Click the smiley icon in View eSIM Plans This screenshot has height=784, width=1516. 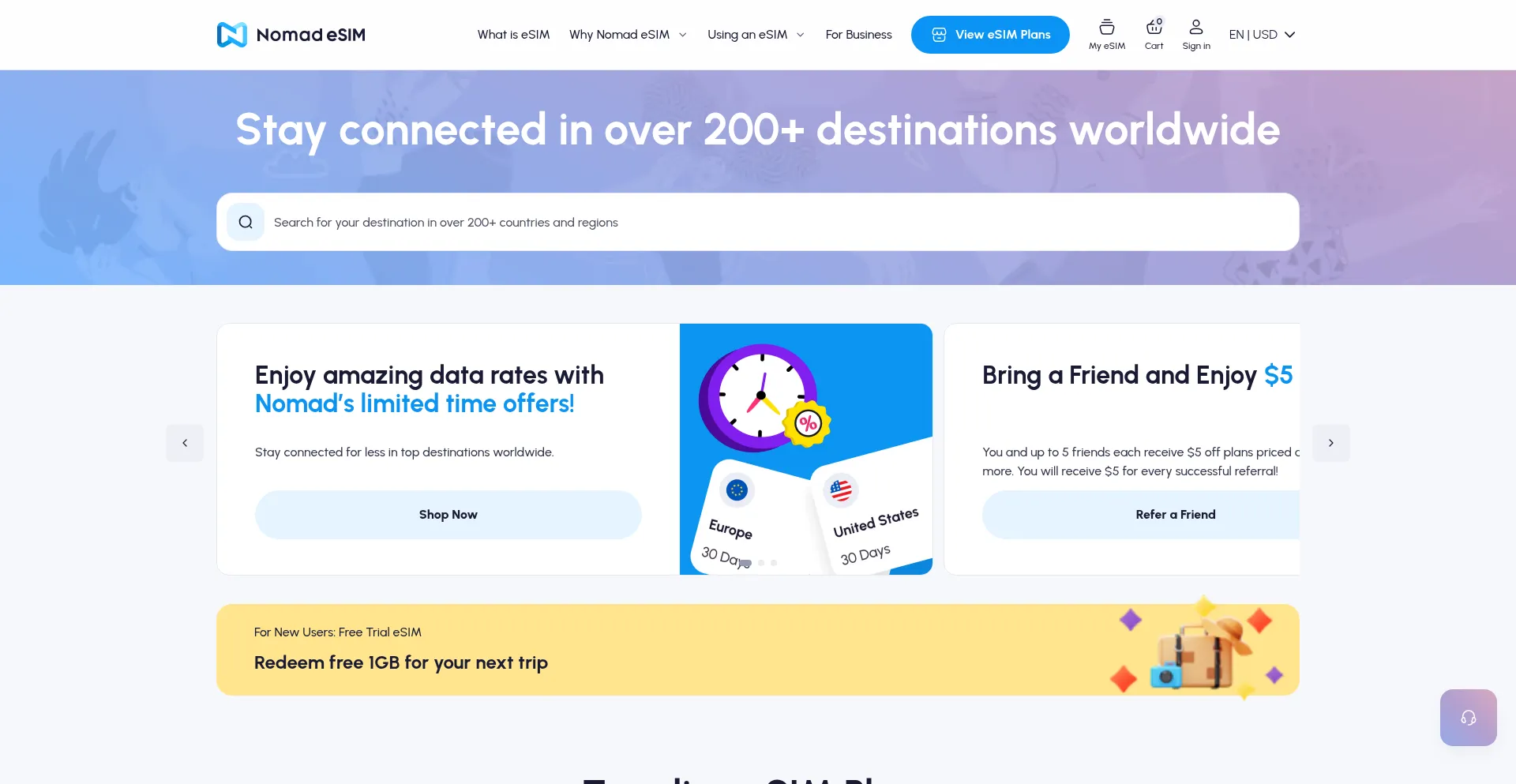tap(939, 34)
